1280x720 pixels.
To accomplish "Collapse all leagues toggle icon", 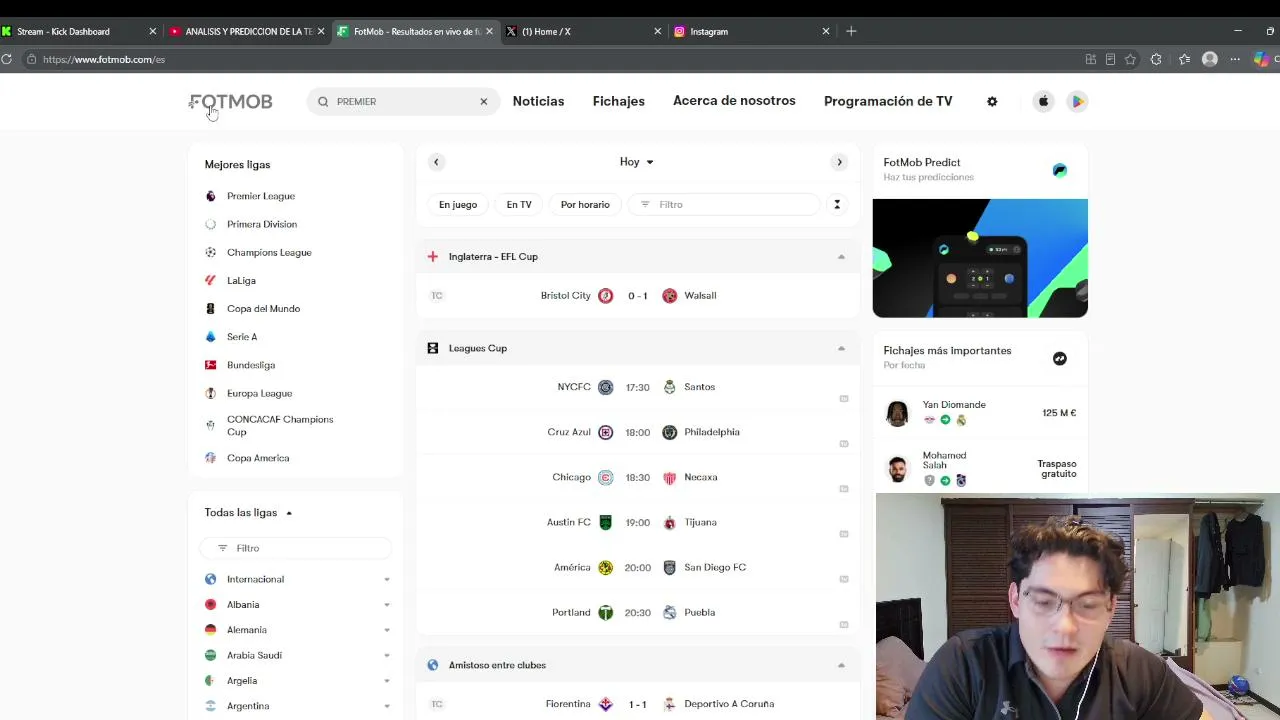I will click(x=837, y=204).
